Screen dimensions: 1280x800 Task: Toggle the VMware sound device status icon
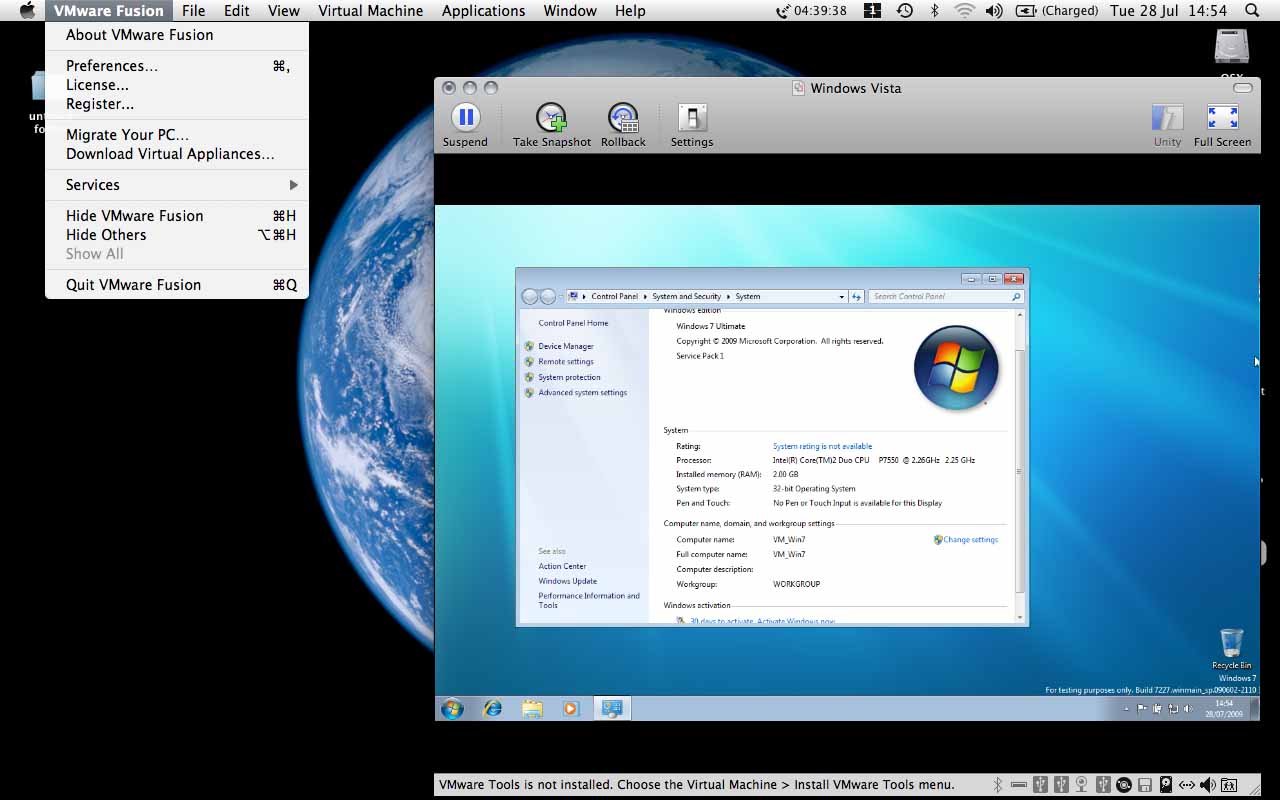[1208, 785]
